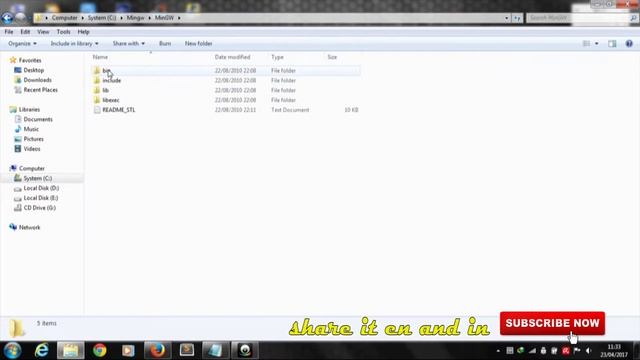
Task: Open the Share with dropdown
Action: [129, 43]
